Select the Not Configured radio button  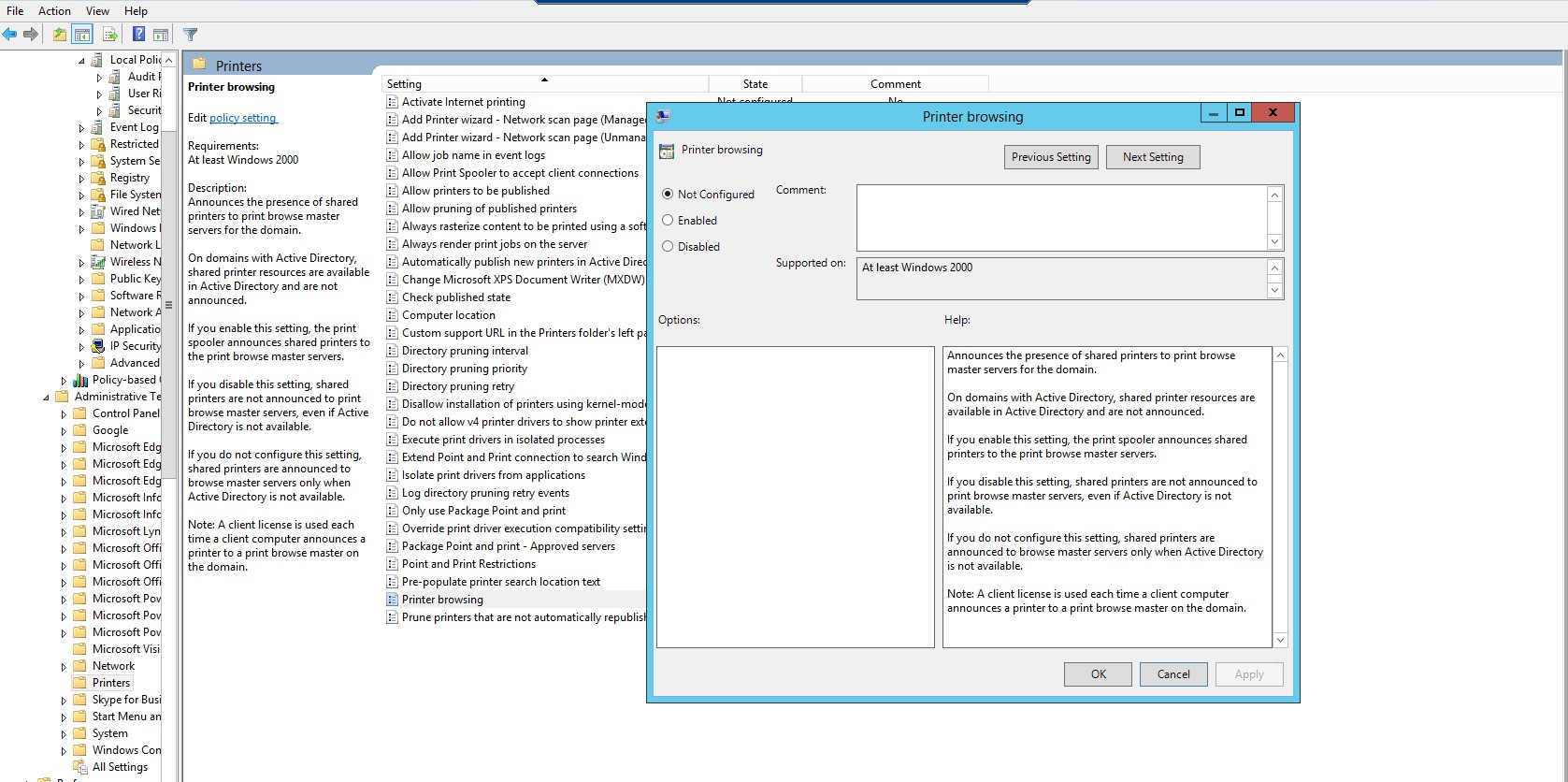tap(668, 194)
